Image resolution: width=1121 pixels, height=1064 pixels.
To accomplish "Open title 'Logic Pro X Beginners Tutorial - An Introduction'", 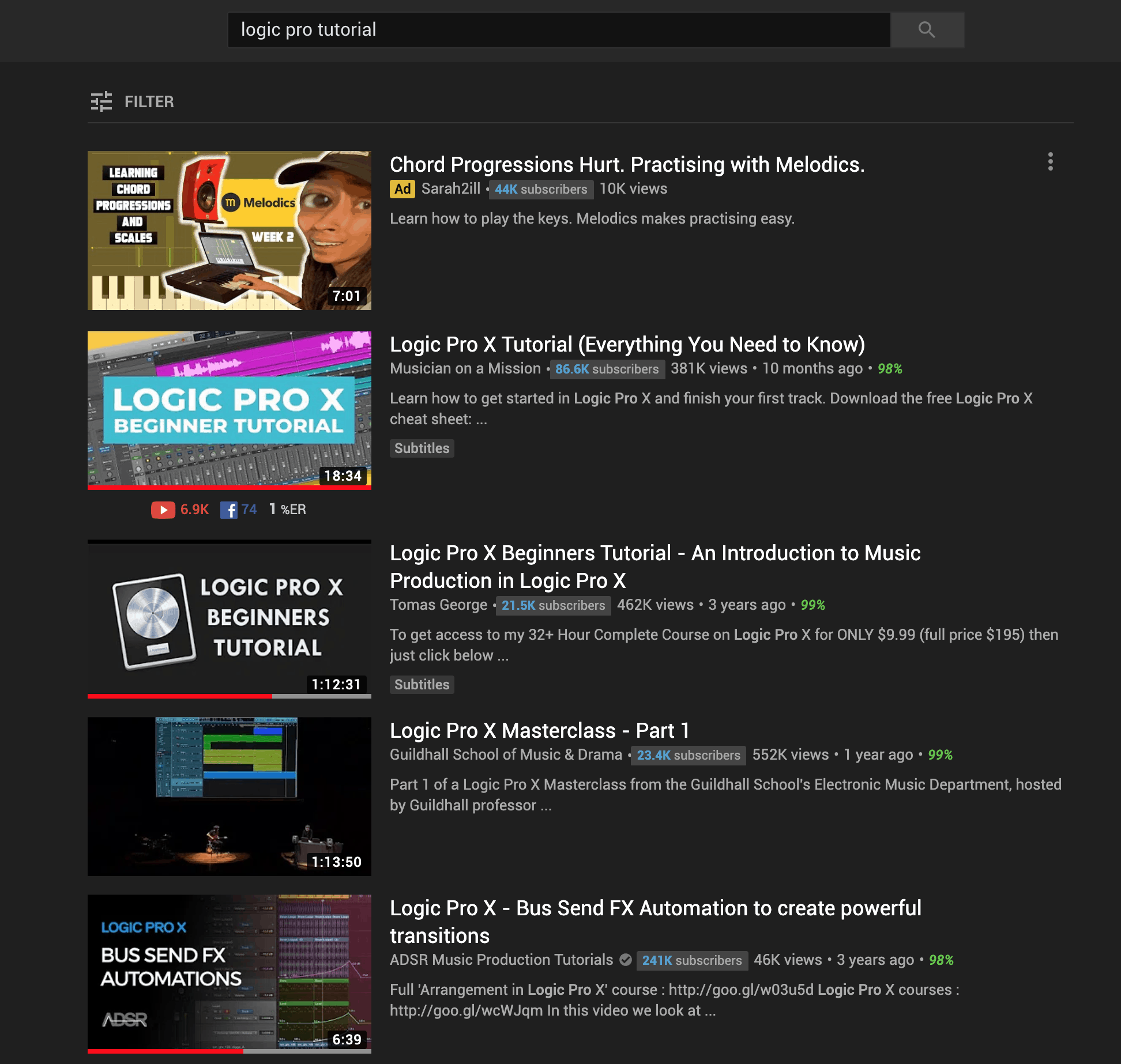I will (655, 567).
